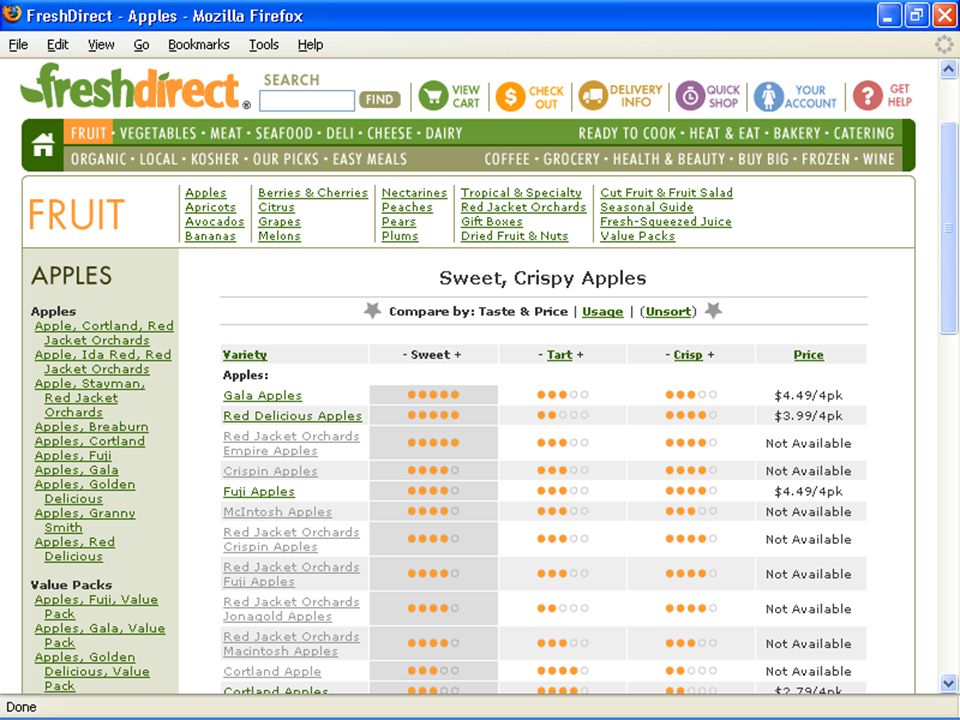Open the Go menu
960x720 pixels.
141,45
